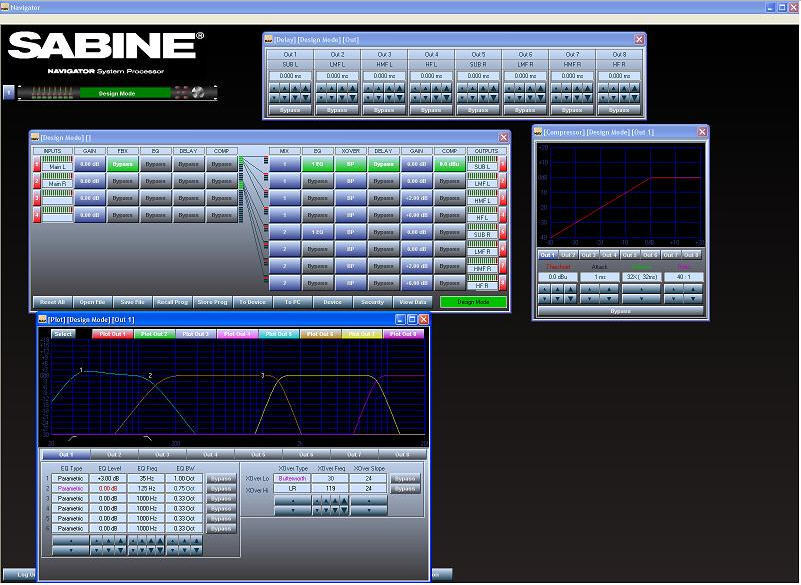Click red channel 2 button beside Main R input
This screenshot has width=801, height=585.
tap(37, 181)
